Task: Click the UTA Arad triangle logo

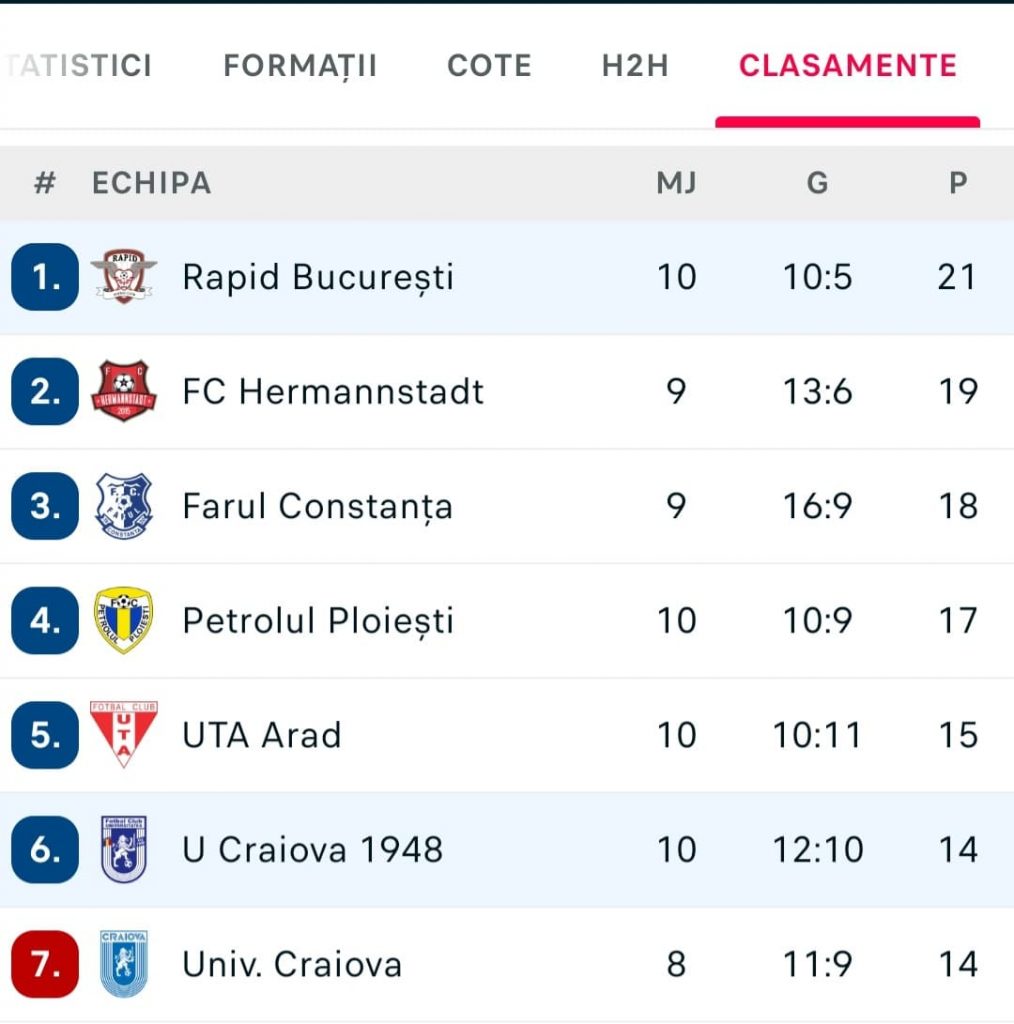Action: [x=124, y=735]
